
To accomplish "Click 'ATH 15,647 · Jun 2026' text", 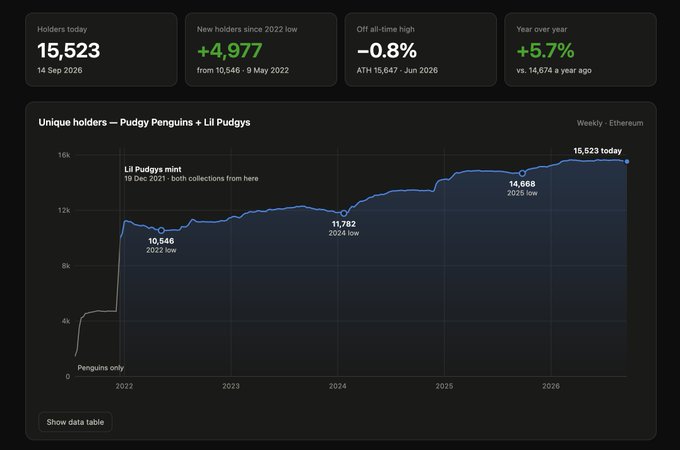I will click(397, 70).
